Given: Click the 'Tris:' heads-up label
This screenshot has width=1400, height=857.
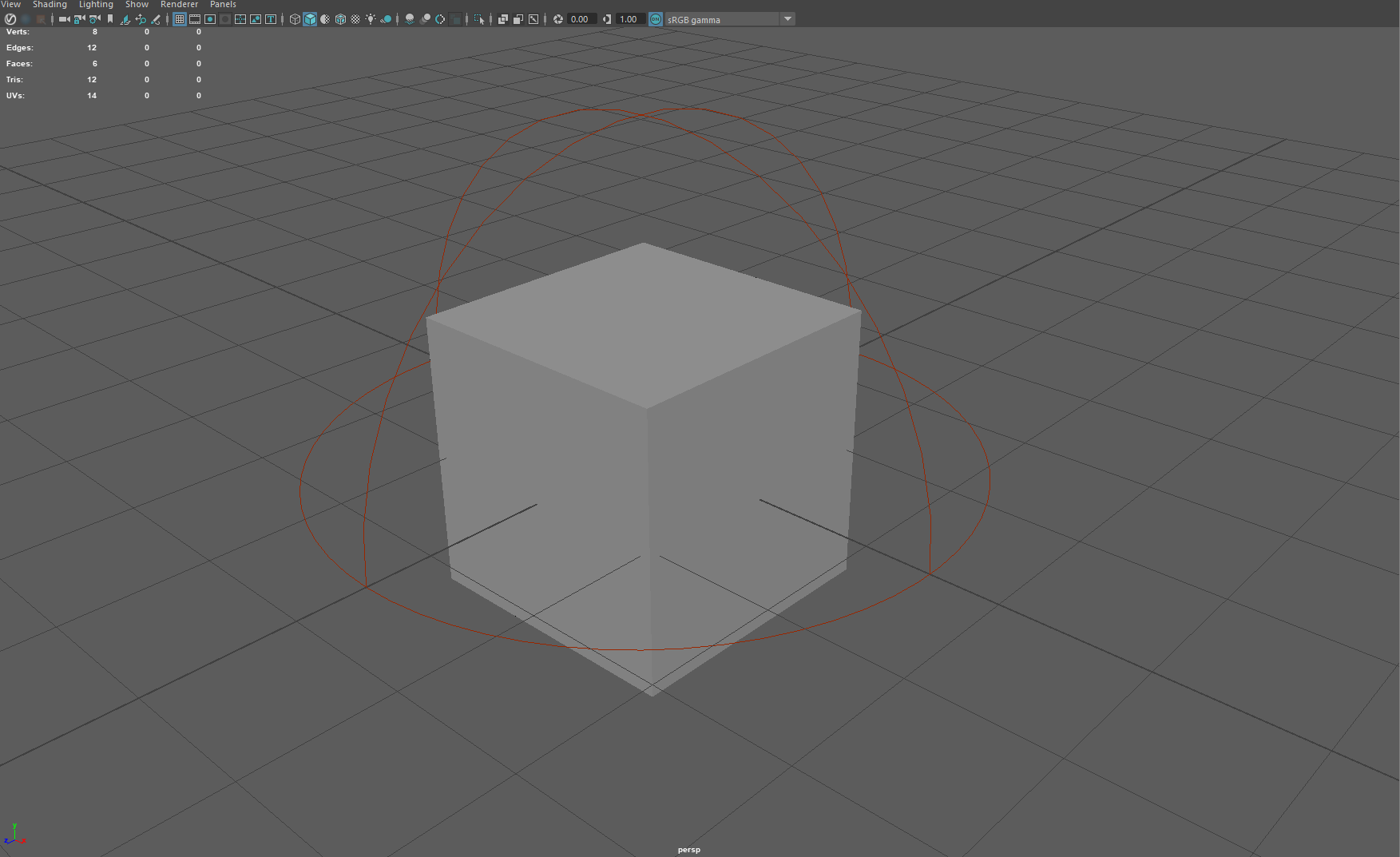Looking at the screenshot, I should click(x=14, y=80).
